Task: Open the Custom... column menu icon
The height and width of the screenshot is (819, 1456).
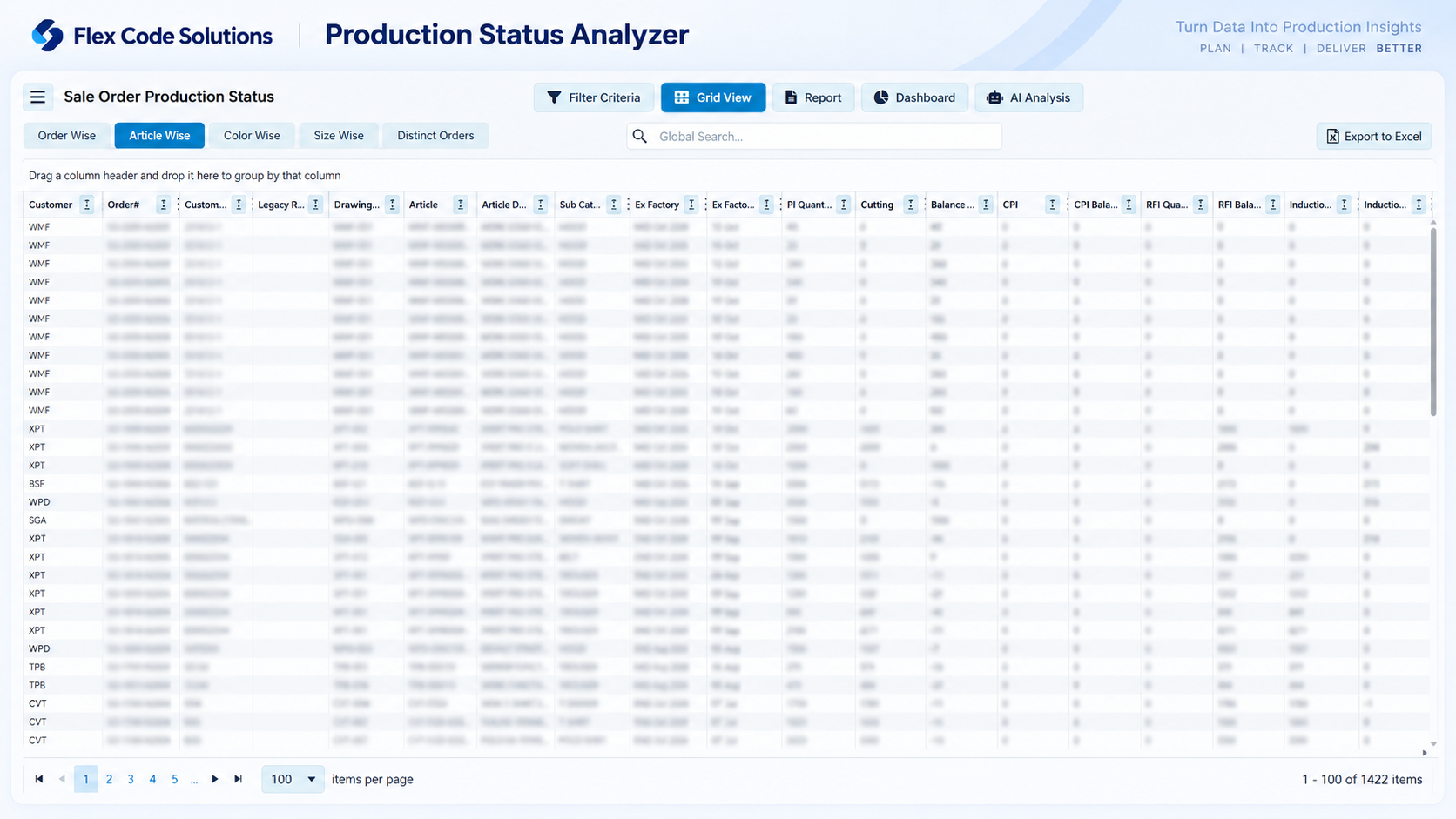Action: (239, 205)
